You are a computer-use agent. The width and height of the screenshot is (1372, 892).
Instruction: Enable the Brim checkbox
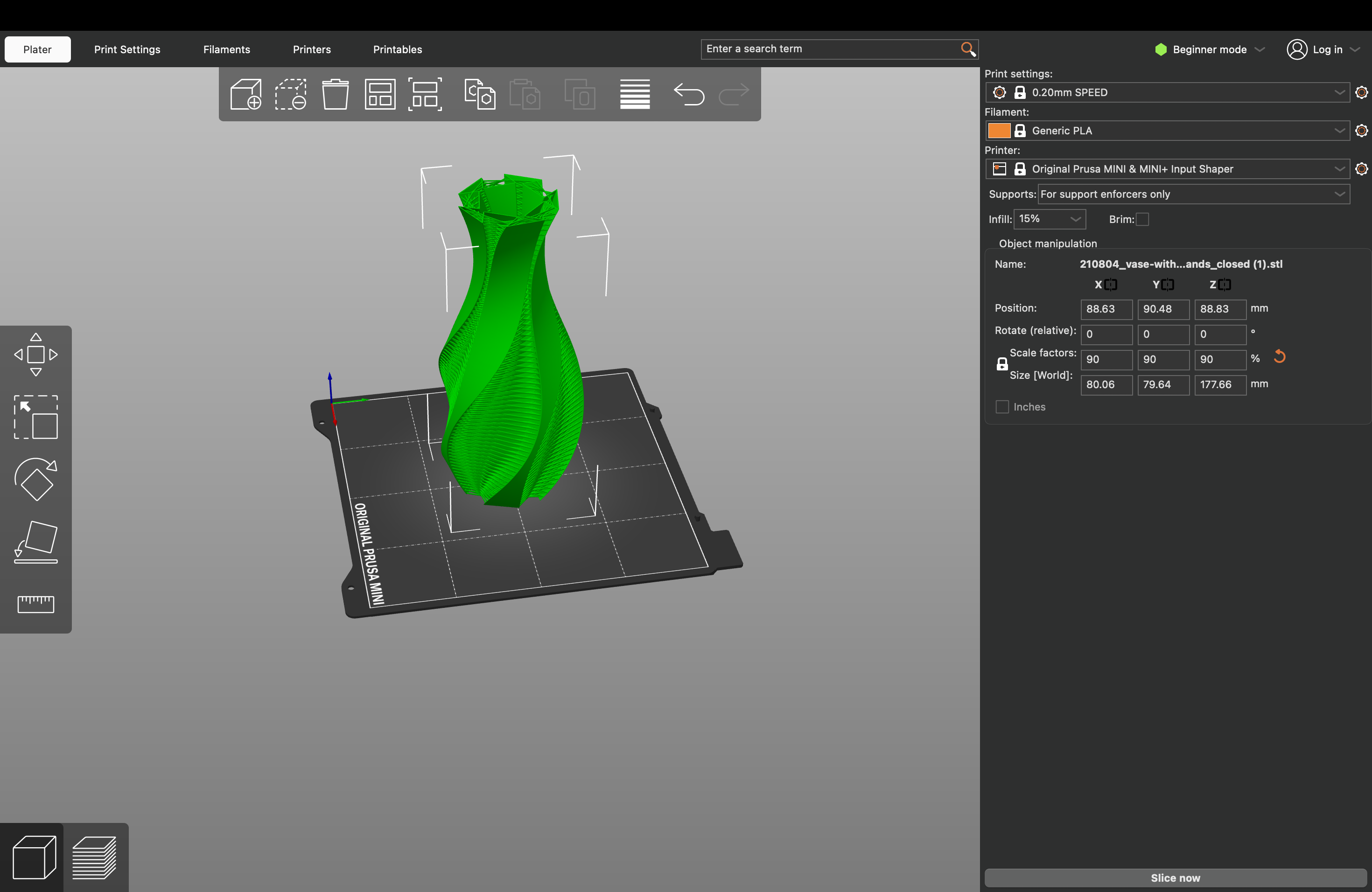[1142, 219]
